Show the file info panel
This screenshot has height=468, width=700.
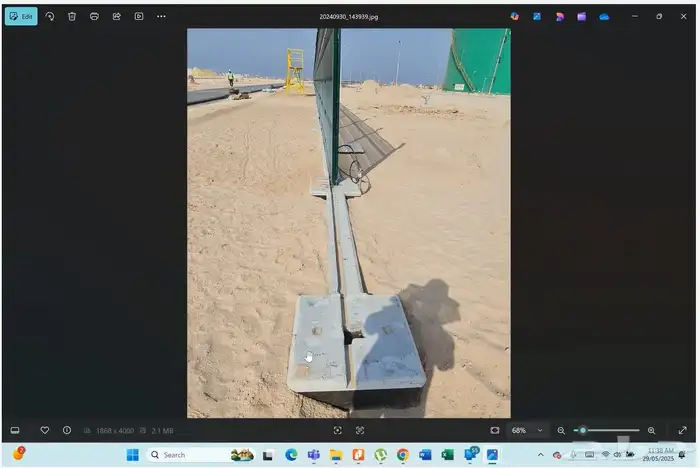(x=67, y=430)
